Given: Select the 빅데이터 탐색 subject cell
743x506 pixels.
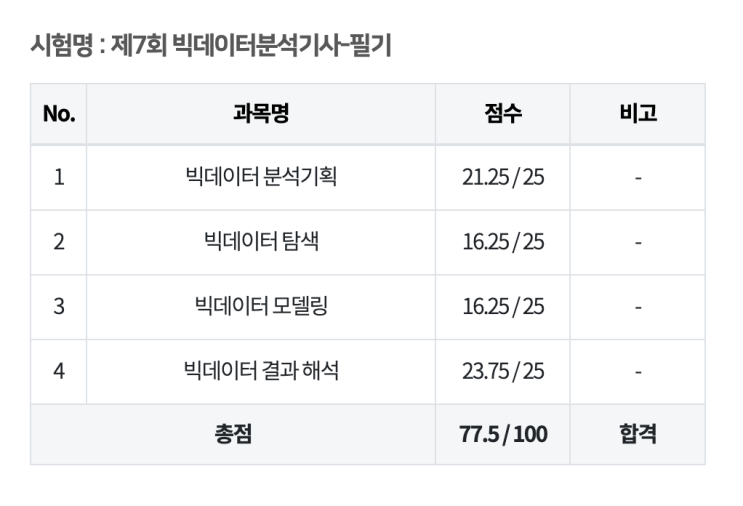Looking at the screenshot, I should (260, 242).
